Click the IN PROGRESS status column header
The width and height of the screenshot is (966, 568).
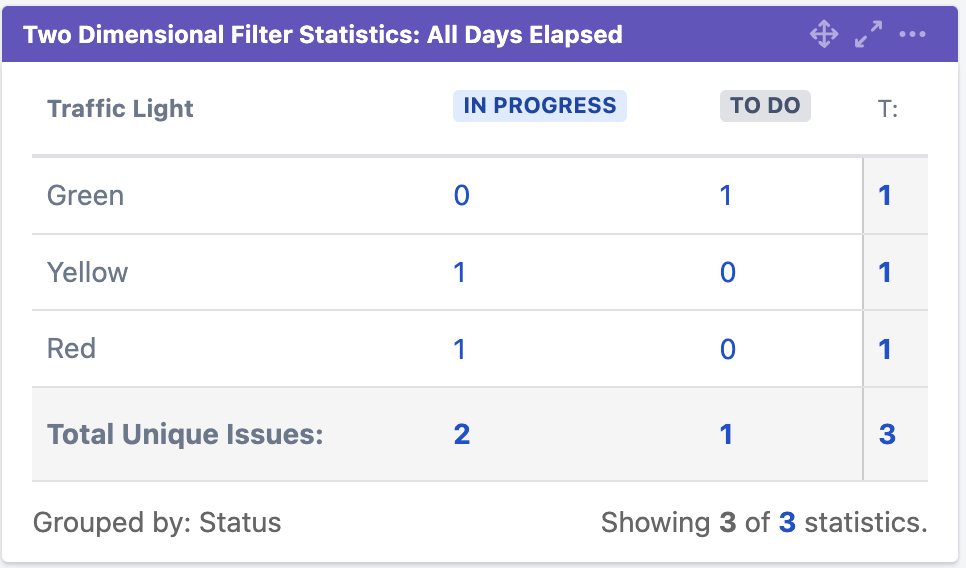point(540,106)
